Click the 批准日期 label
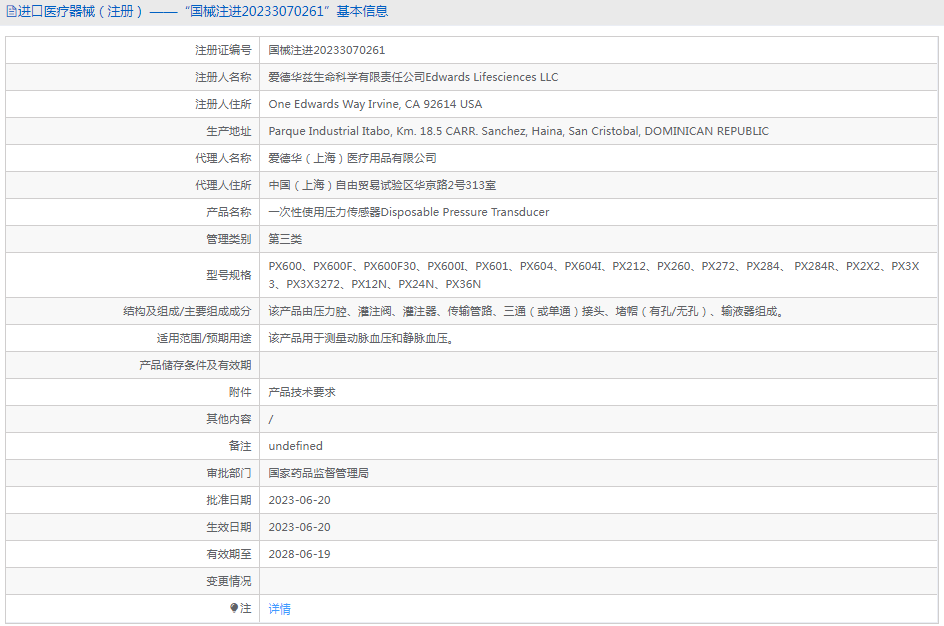The width and height of the screenshot is (944, 626). point(229,500)
